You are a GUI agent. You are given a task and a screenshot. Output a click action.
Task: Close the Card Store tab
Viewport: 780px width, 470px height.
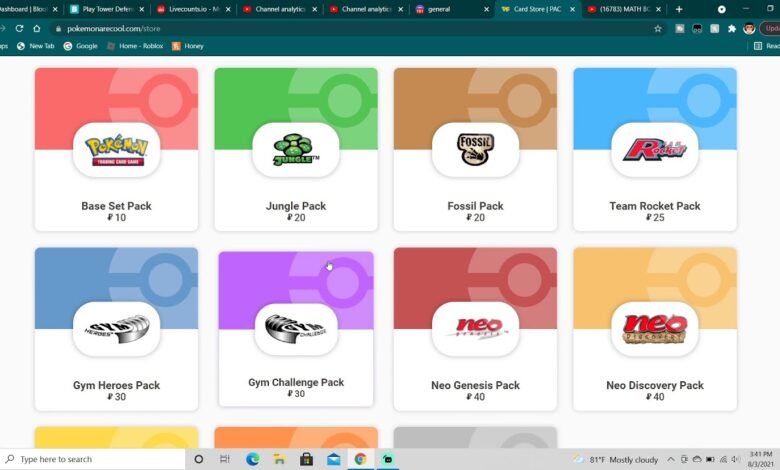pyautogui.click(x=573, y=9)
